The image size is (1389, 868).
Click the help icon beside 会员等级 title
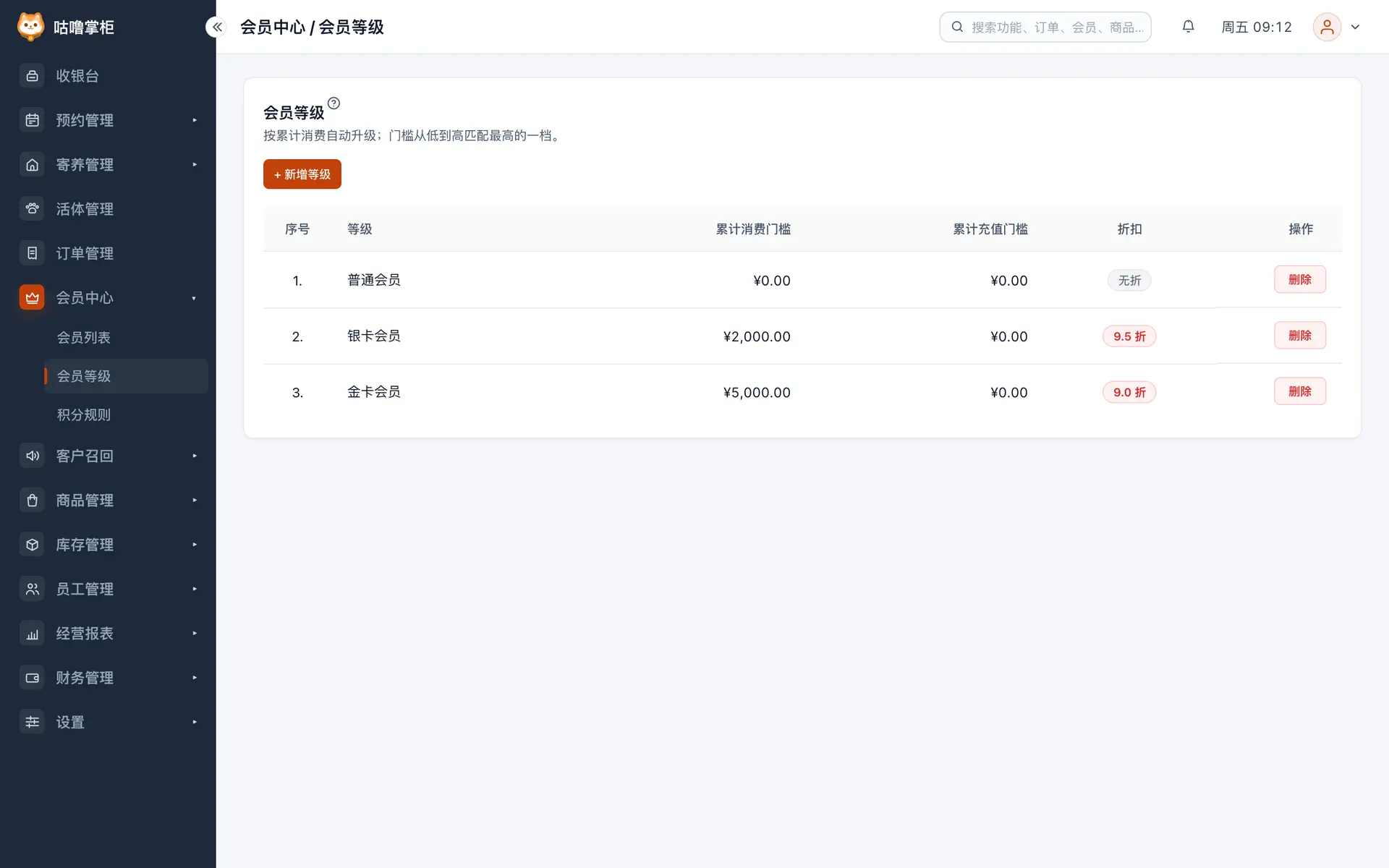click(x=334, y=103)
